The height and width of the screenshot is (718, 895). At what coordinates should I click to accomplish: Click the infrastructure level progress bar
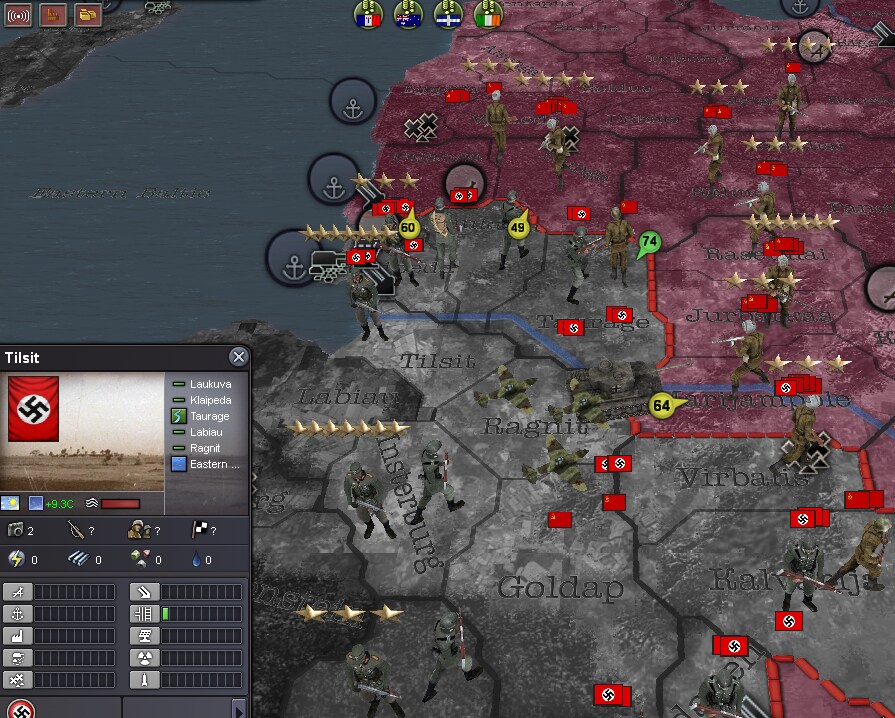pos(201,614)
